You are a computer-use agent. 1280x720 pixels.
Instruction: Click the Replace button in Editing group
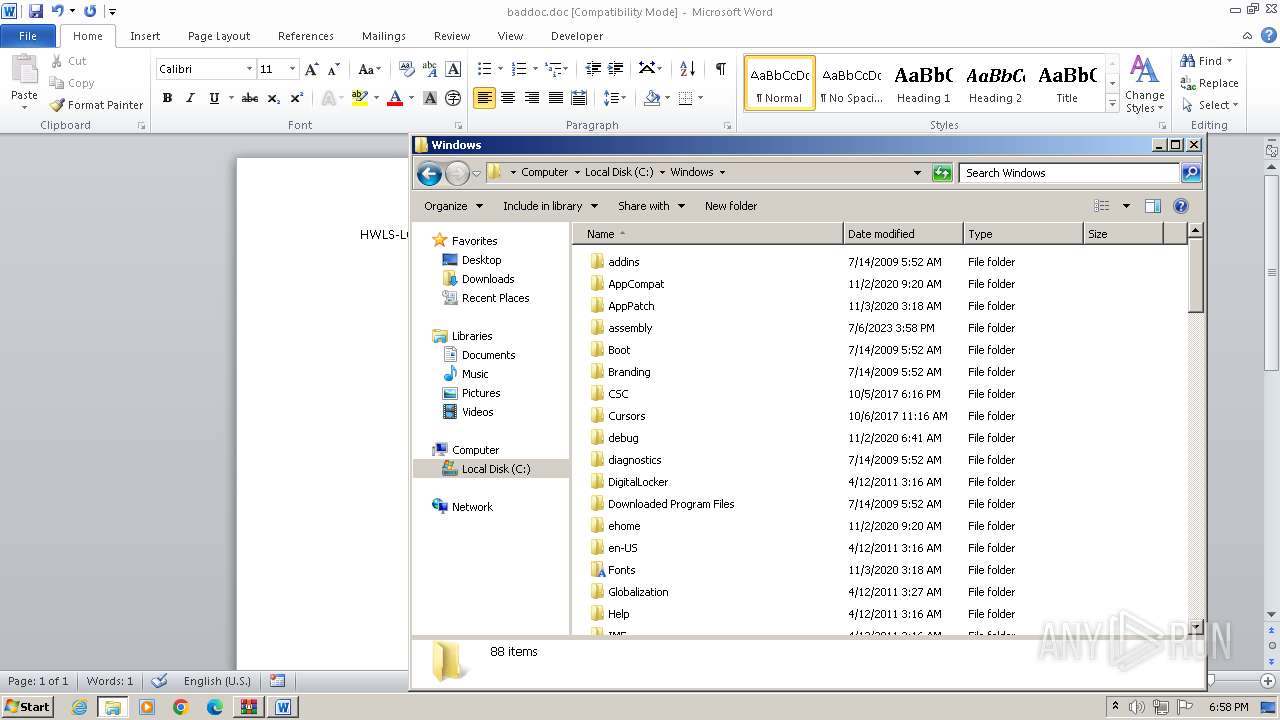(x=1210, y=83)
